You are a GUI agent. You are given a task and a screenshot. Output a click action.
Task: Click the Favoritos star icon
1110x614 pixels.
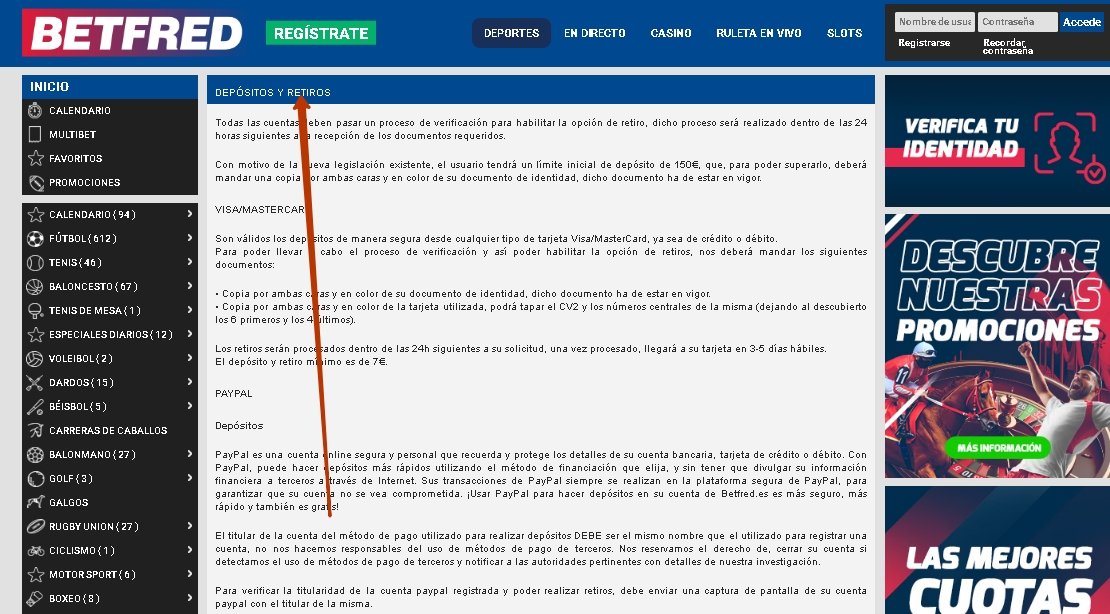pos(35,159)
